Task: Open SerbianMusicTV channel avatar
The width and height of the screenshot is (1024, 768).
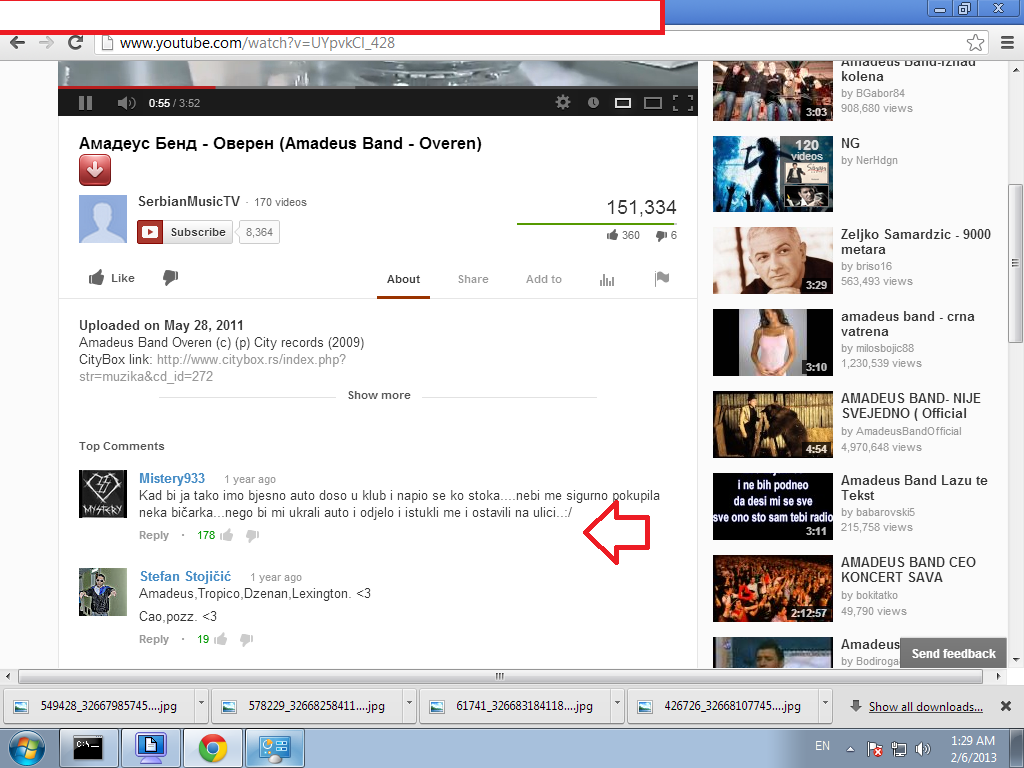Action: pos(103,219)
